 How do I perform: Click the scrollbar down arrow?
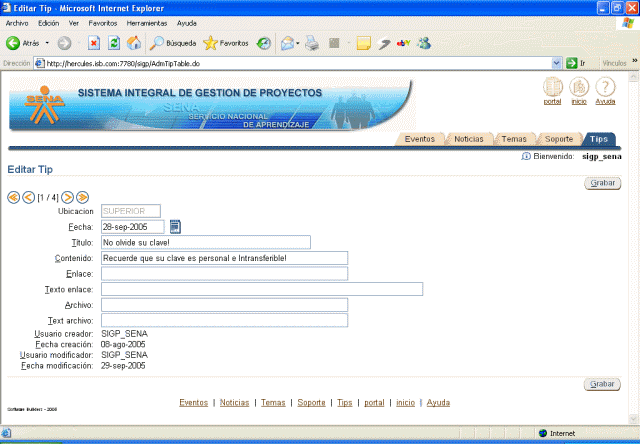[x=633, y=419]
